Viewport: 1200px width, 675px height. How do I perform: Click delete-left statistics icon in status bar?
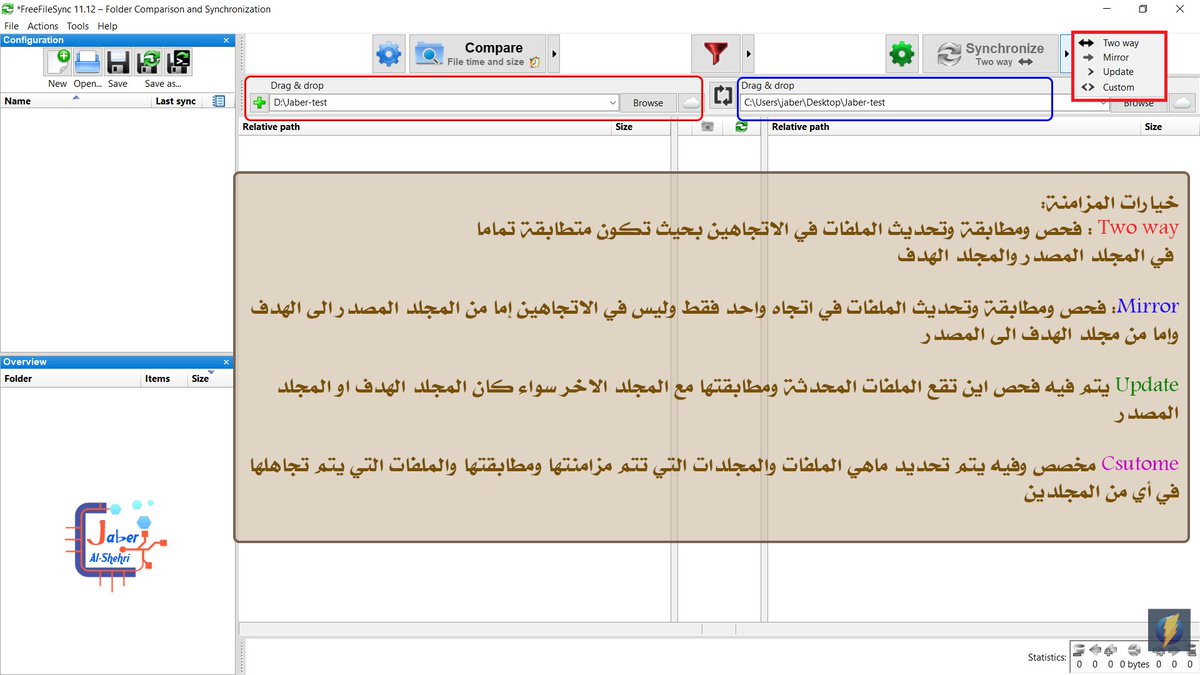(x=1078, y=650)
